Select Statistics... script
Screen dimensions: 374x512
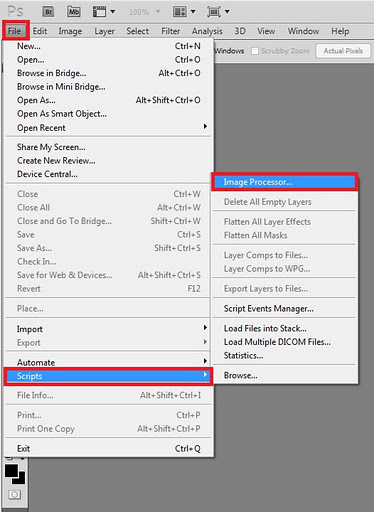285,356
